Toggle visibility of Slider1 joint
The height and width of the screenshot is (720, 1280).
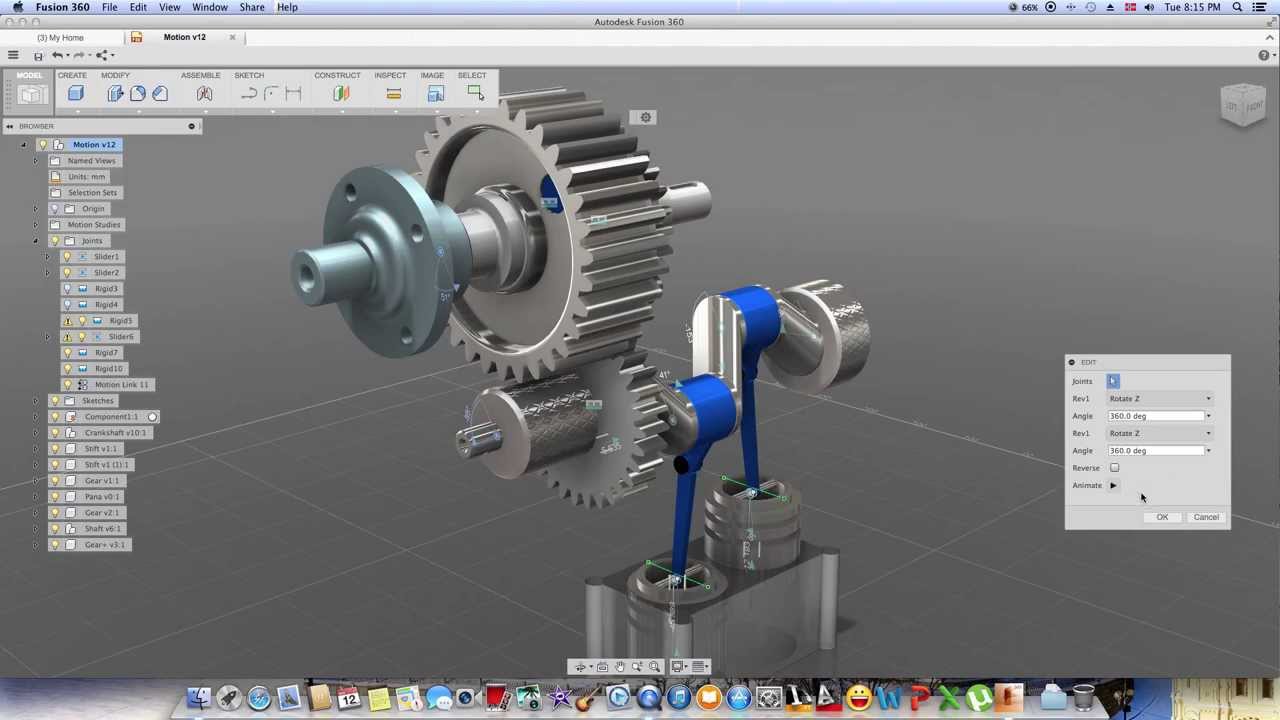click(x=68, y=256)
